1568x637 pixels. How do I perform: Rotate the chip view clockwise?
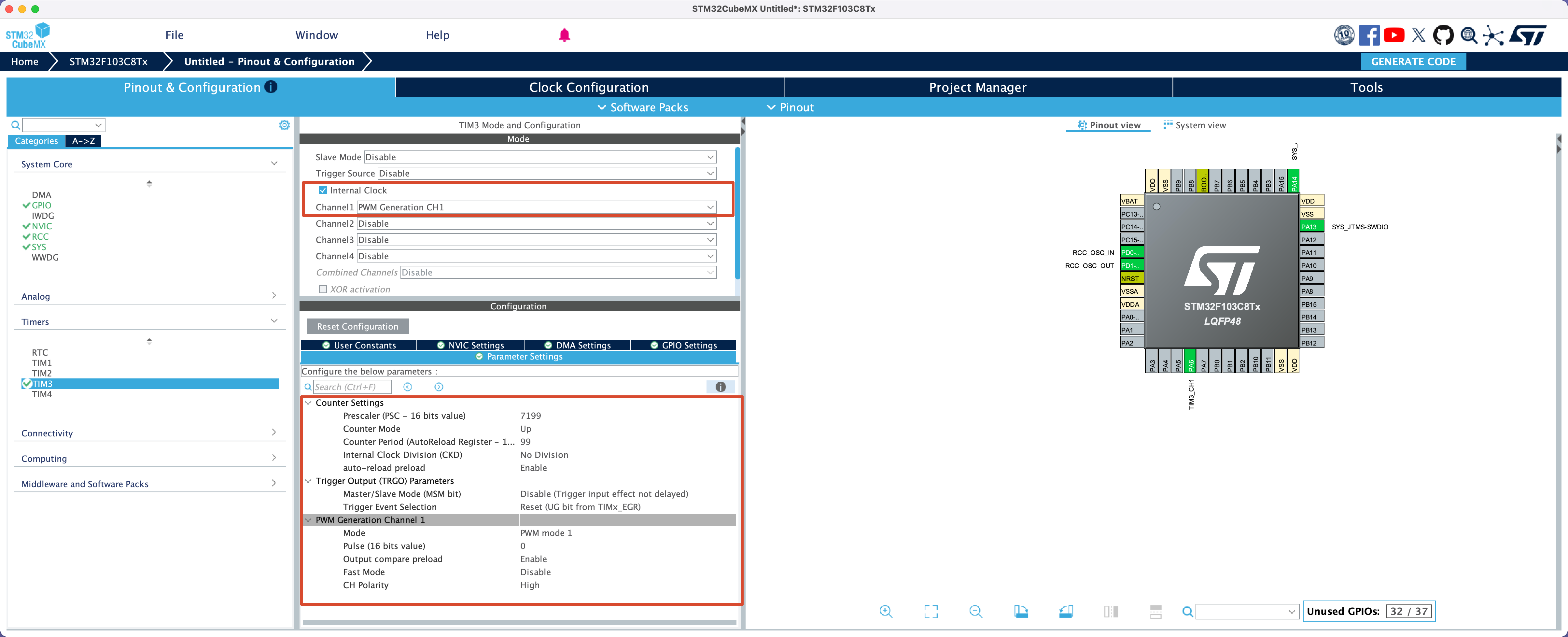tap(1021, 611)
